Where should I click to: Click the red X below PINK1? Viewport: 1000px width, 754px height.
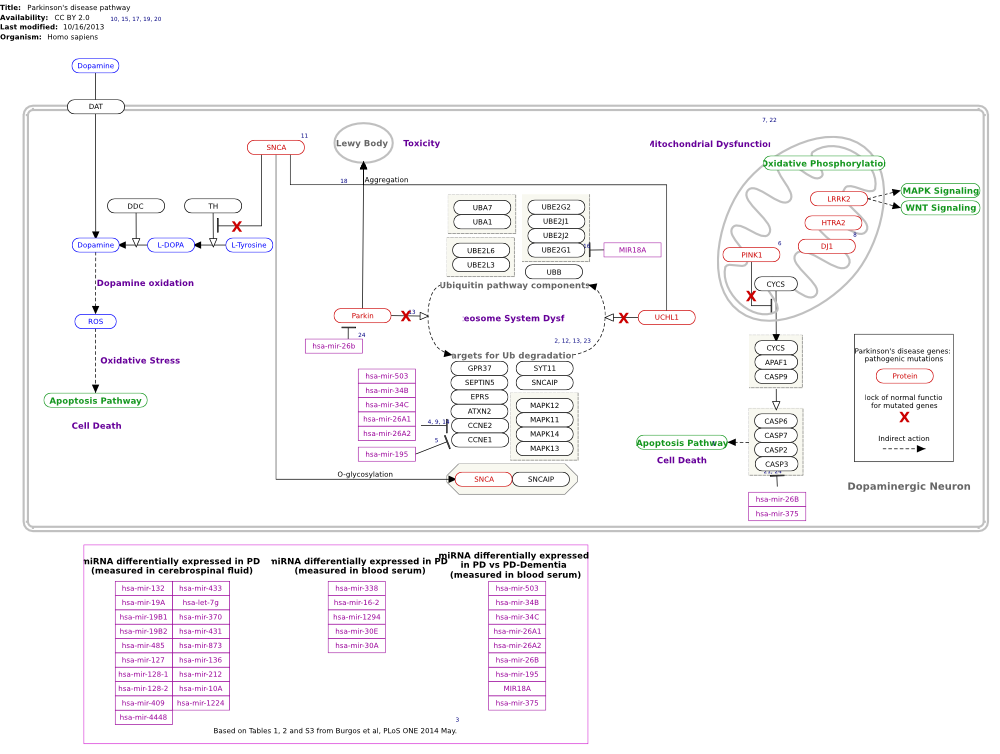pos(751,297)
